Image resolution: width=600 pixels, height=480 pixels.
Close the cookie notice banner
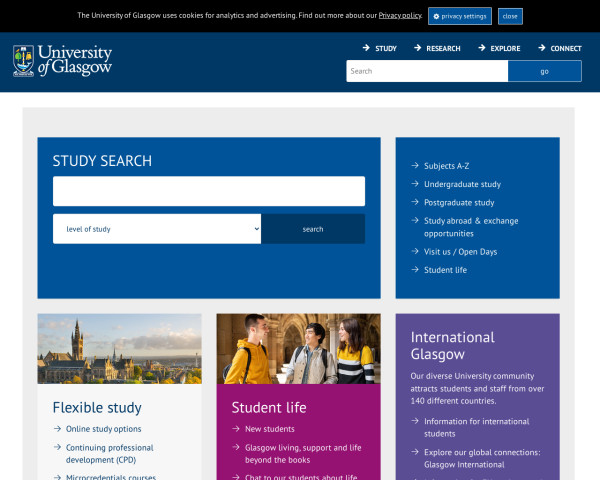point(510,16)
